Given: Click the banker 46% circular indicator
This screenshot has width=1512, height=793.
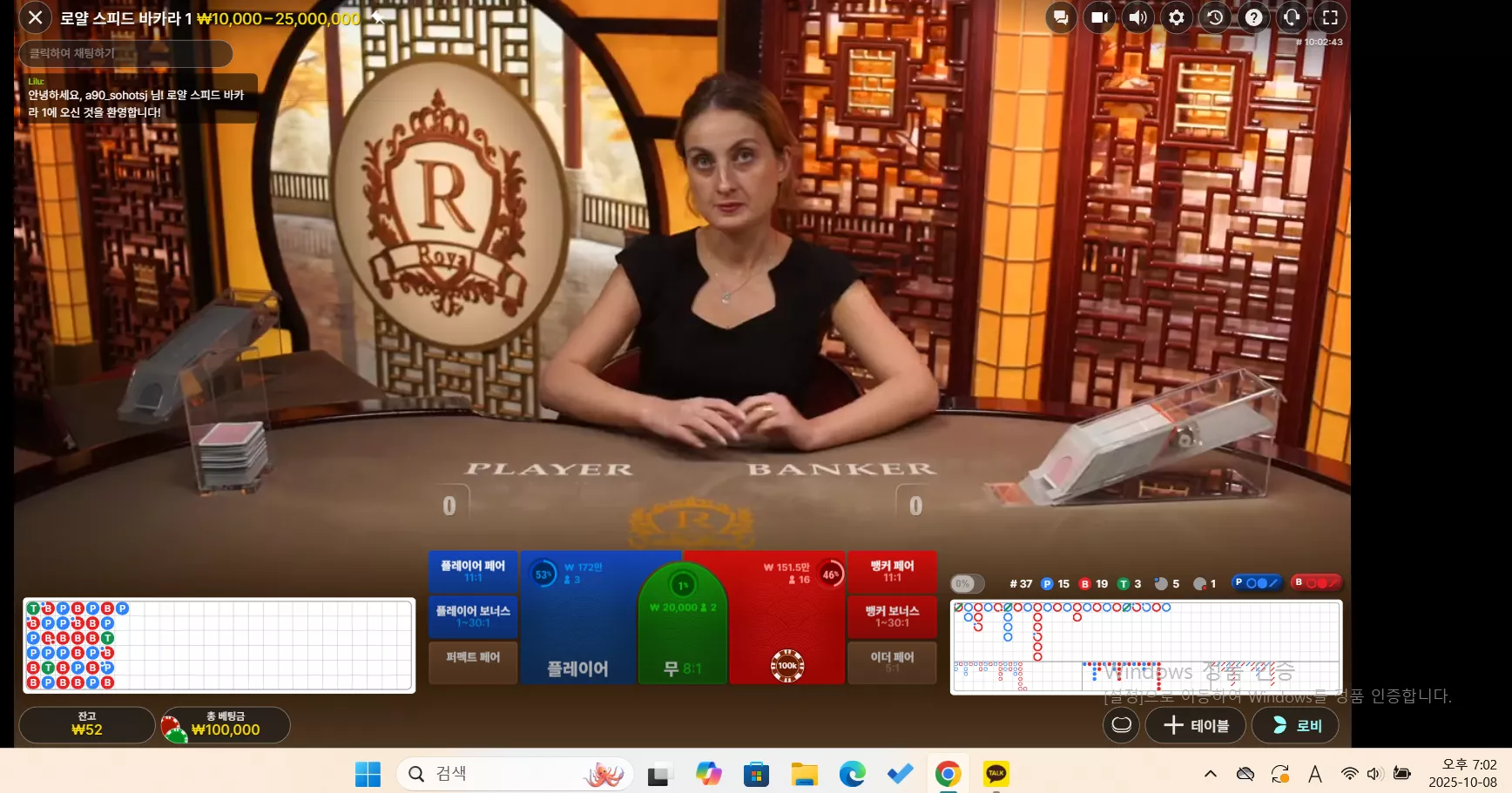Looking at the screenshot, I should coord(831,574).
